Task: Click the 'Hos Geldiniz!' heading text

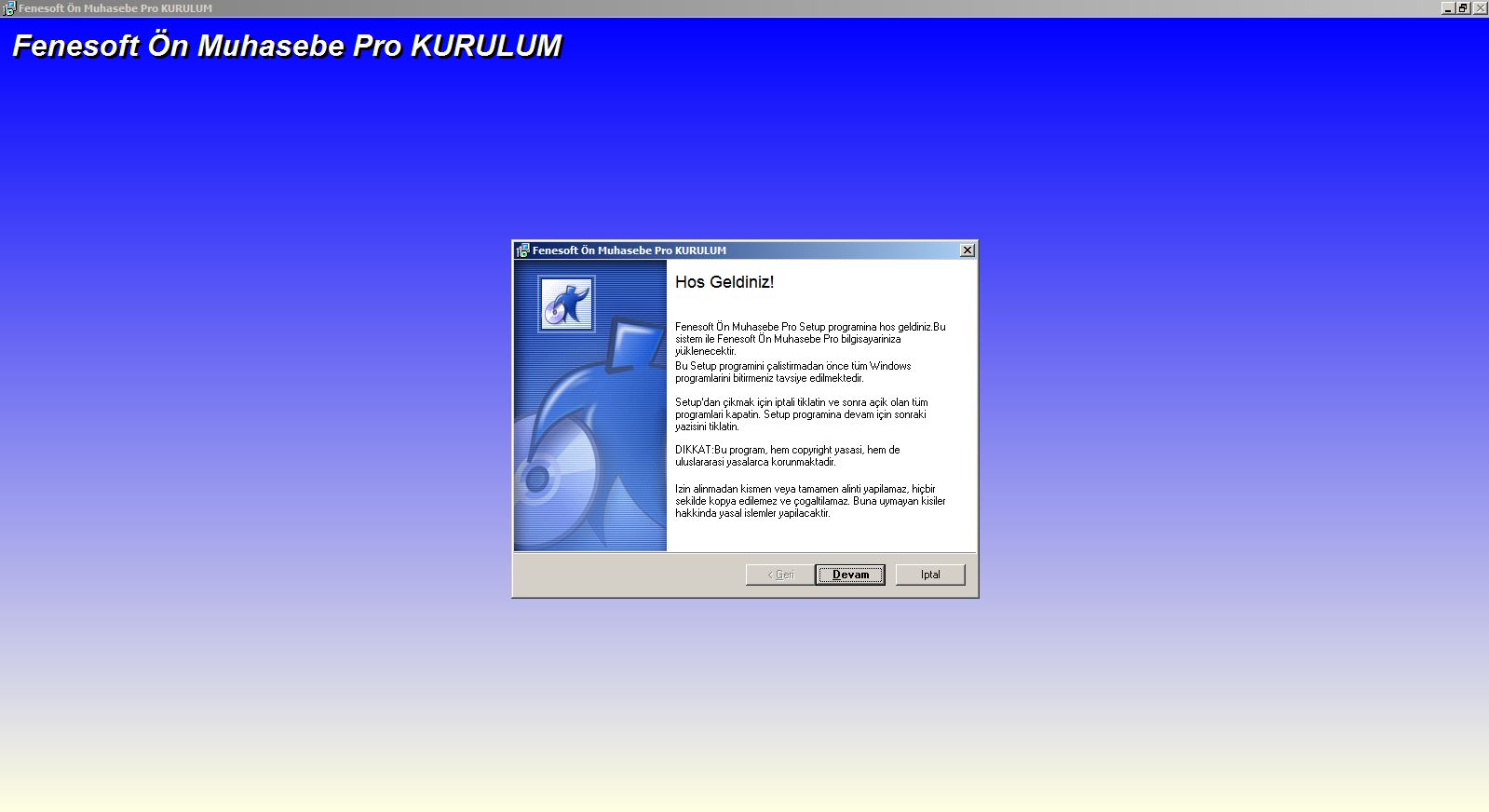Action: coord(724,282)
